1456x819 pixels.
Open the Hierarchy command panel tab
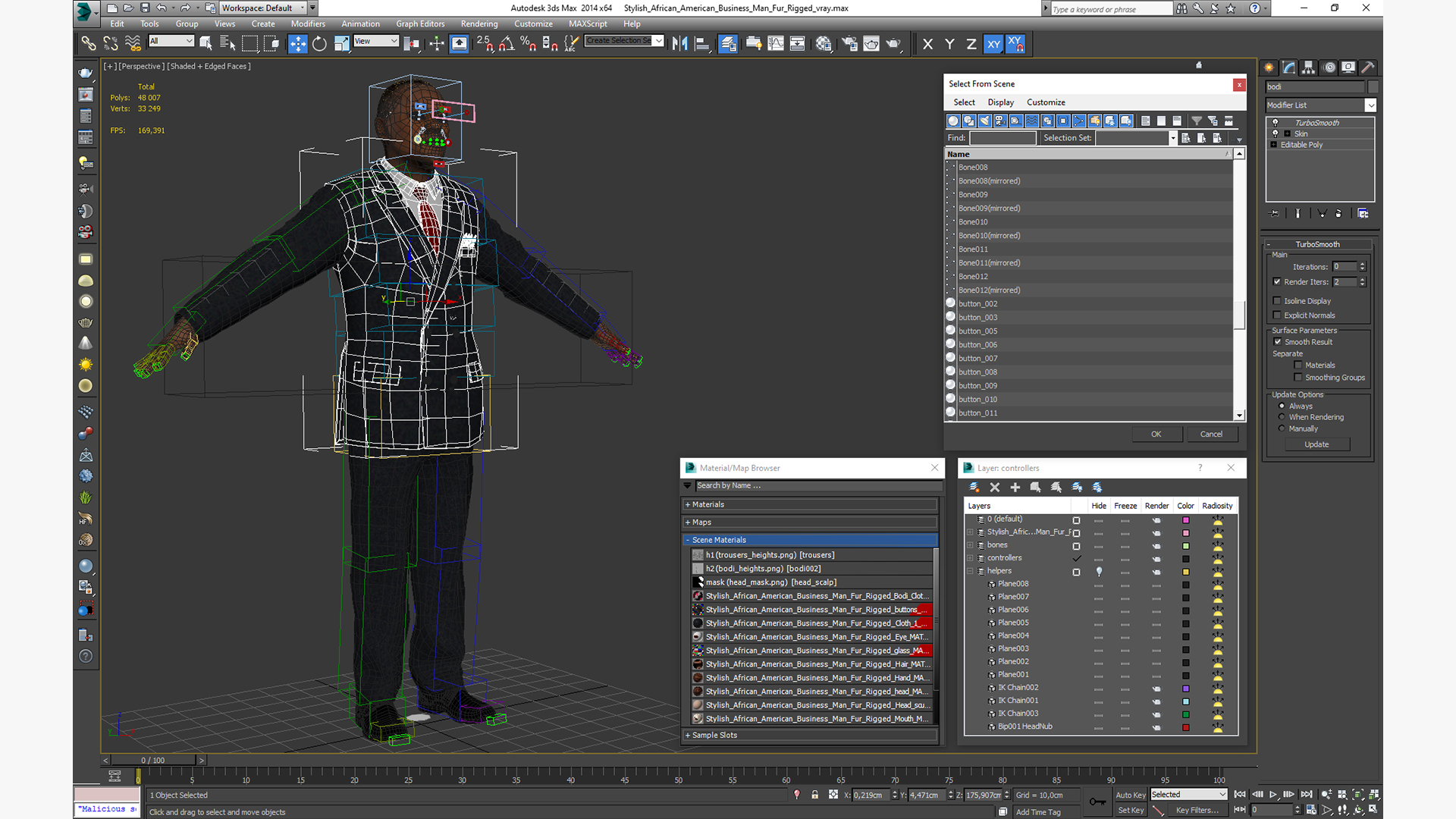tap(1309, 67)
